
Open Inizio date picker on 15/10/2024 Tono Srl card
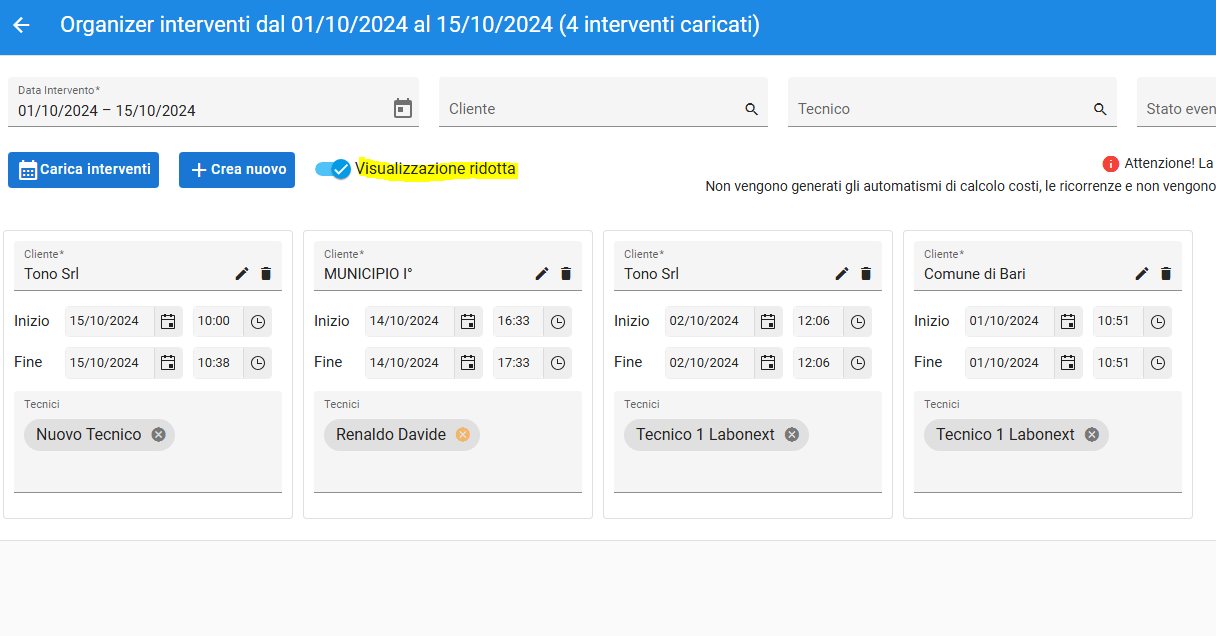click(168, 321)
